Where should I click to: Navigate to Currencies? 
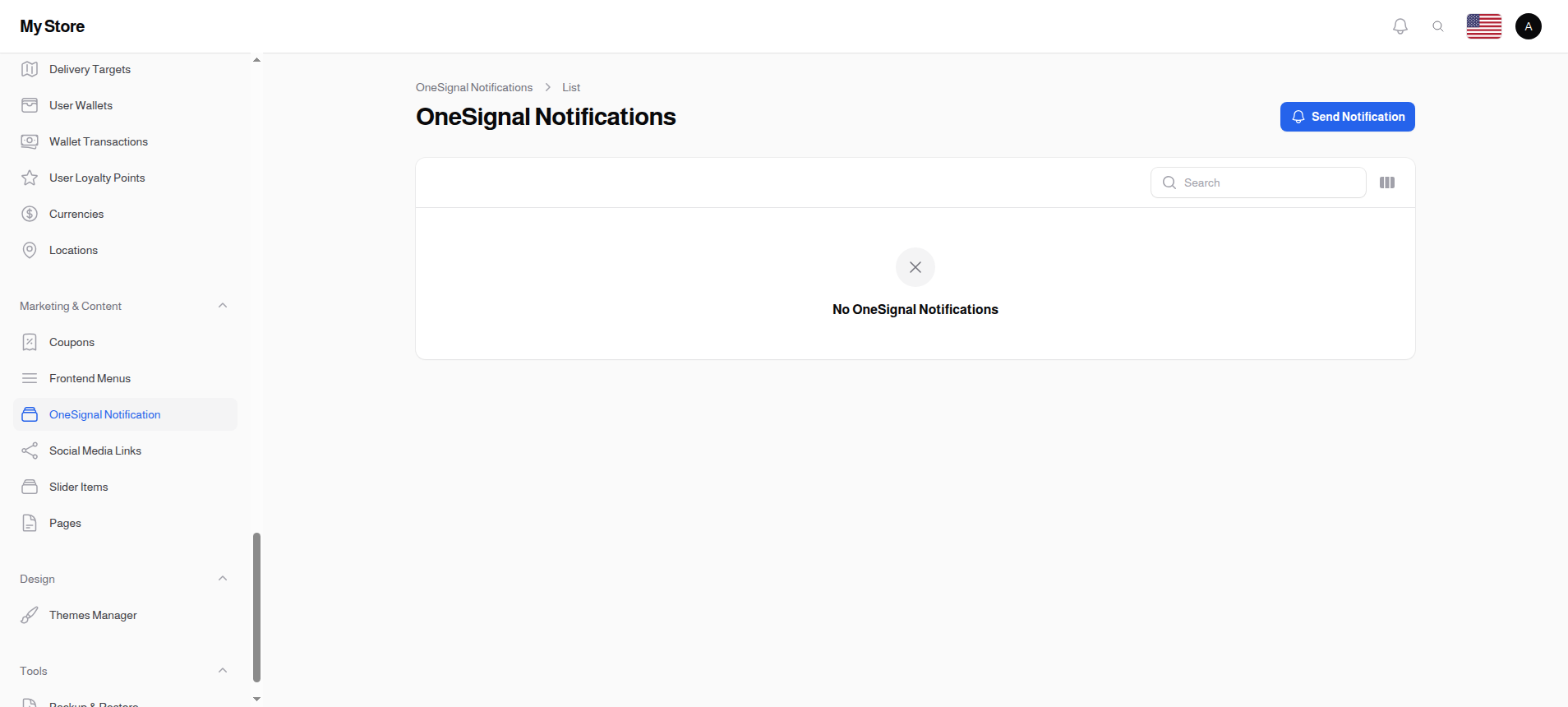click(x=125, y=214)
